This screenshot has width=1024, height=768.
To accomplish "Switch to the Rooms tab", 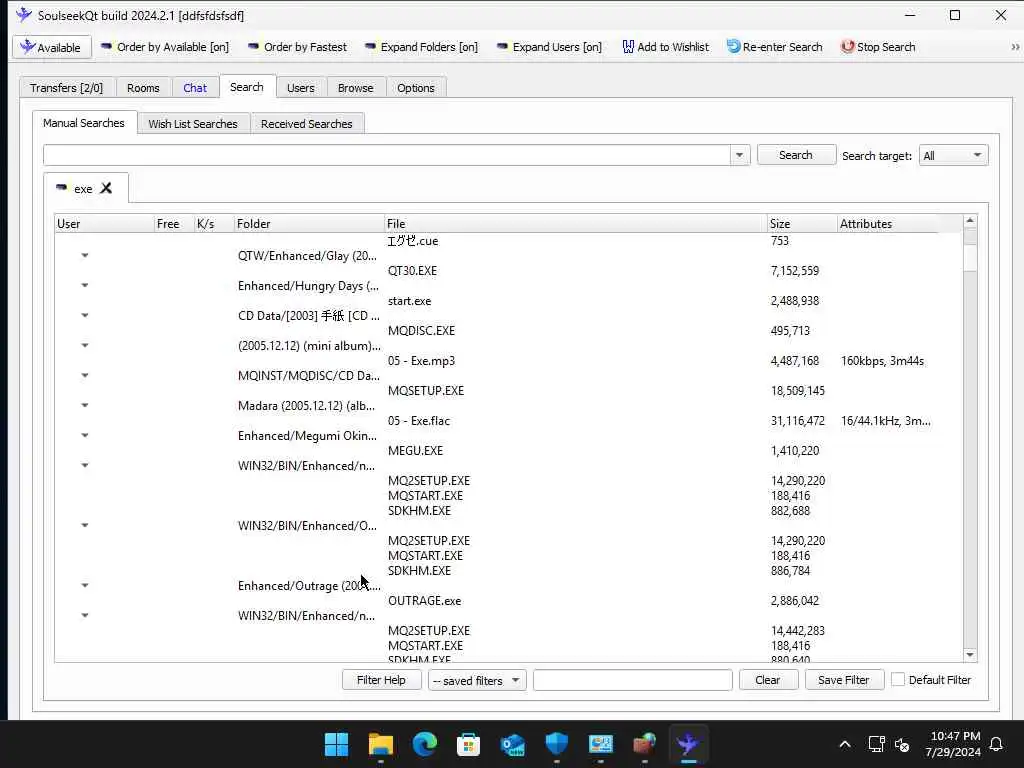I will click(143, 88).
